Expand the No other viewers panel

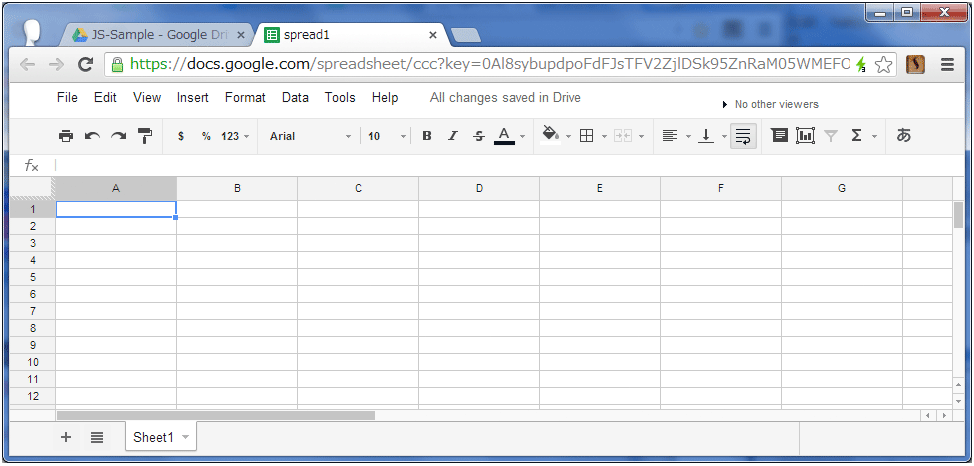pos(770,104)
